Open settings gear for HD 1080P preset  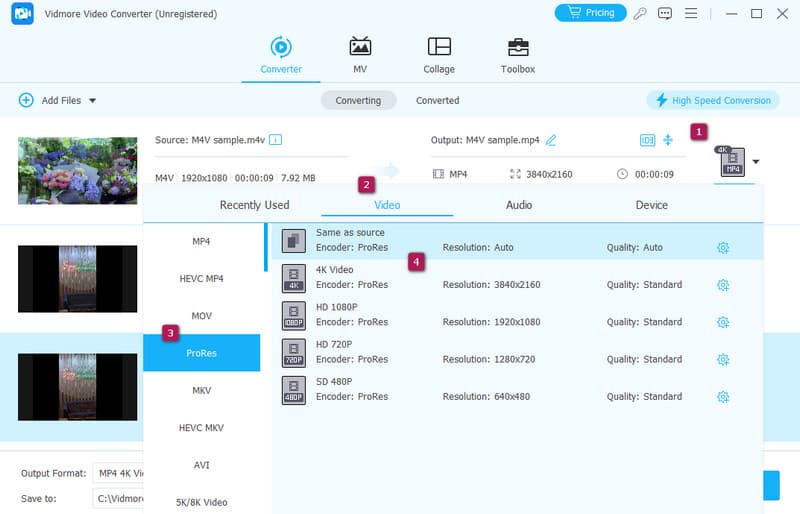click(723, 322)
